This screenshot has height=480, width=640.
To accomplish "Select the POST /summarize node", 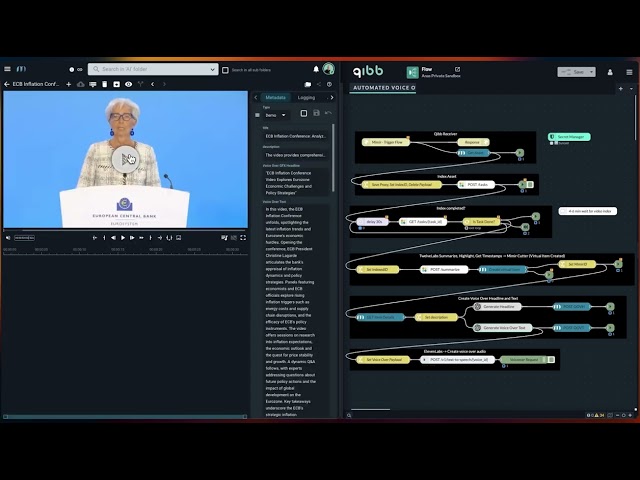I will click(x=444, y=269).
